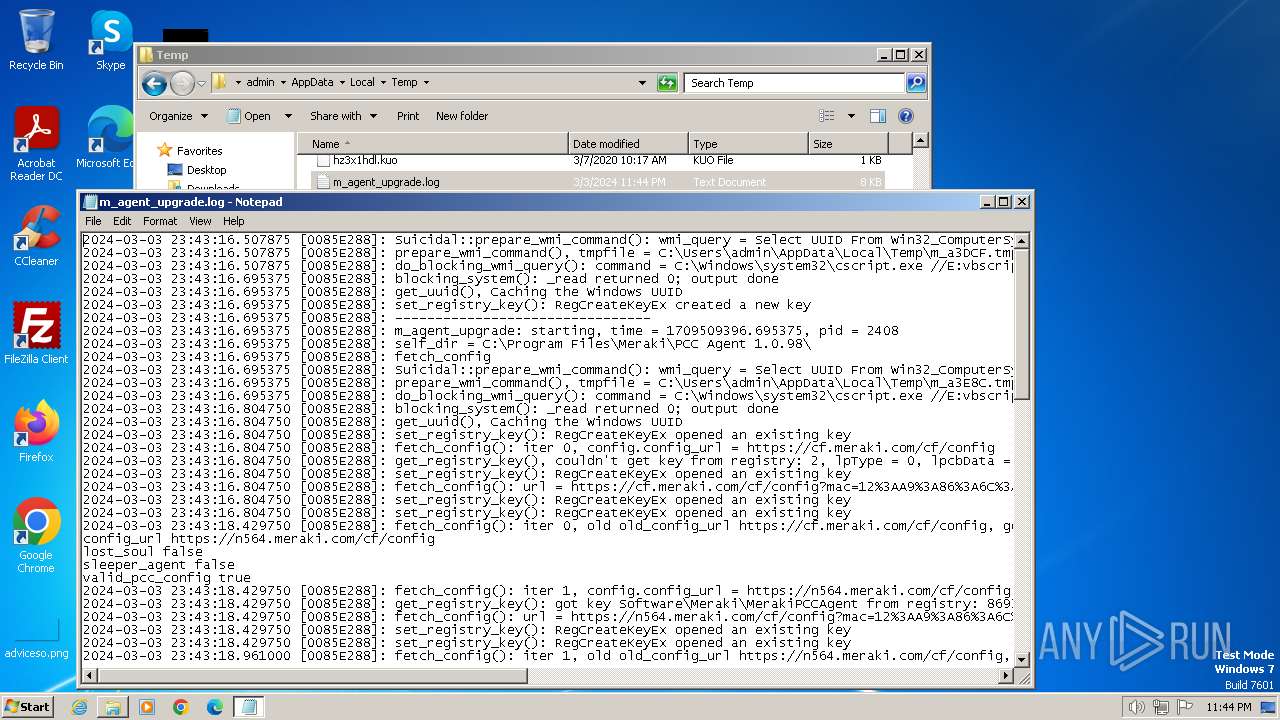Image resolution: width=1280 pixels, height=720 pixels.
Task: Click Explorer file list scroll up arrow
Action: click(x=921, y=141)
